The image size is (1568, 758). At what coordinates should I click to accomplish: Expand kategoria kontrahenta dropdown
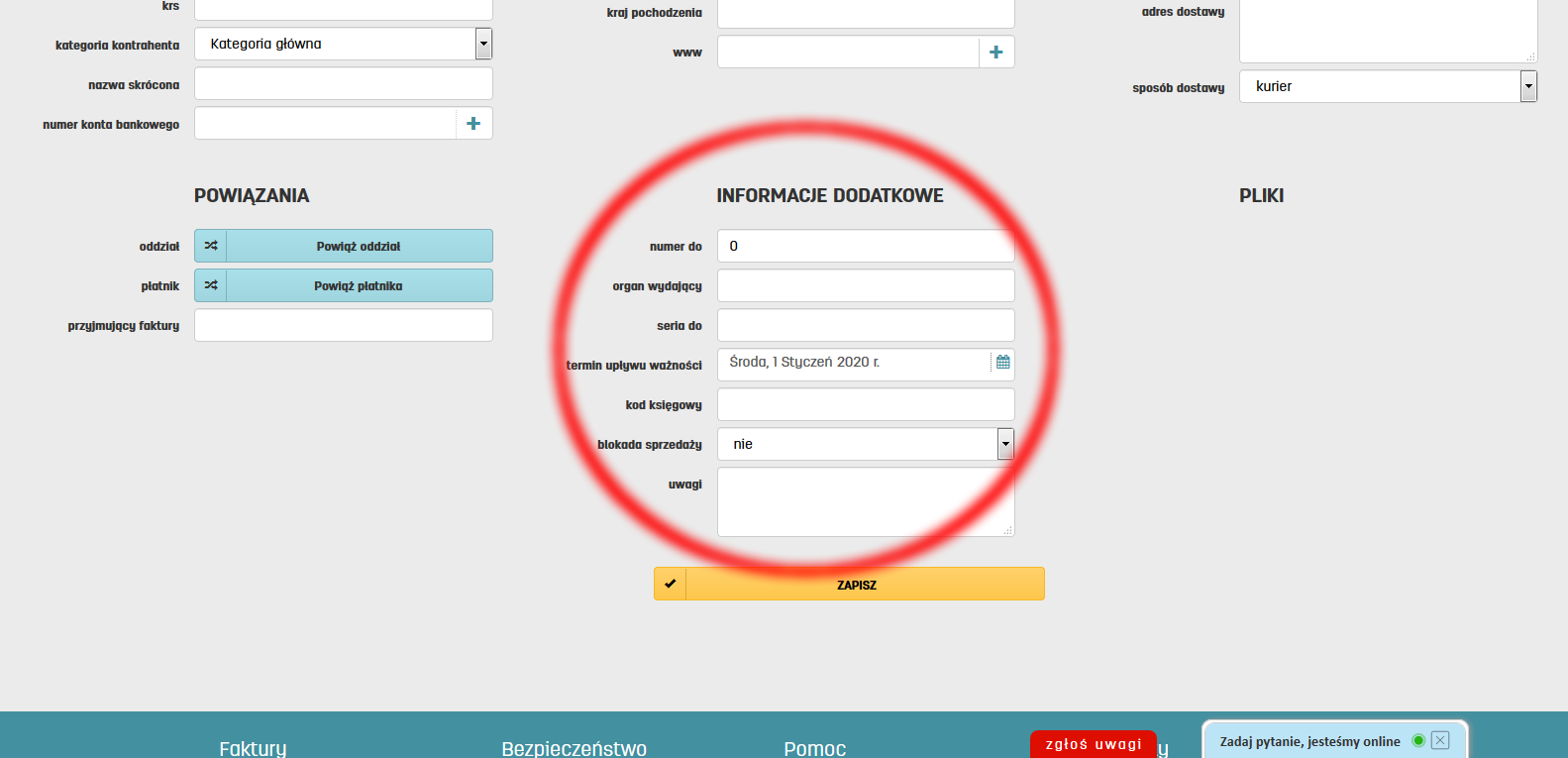[483, 44]
